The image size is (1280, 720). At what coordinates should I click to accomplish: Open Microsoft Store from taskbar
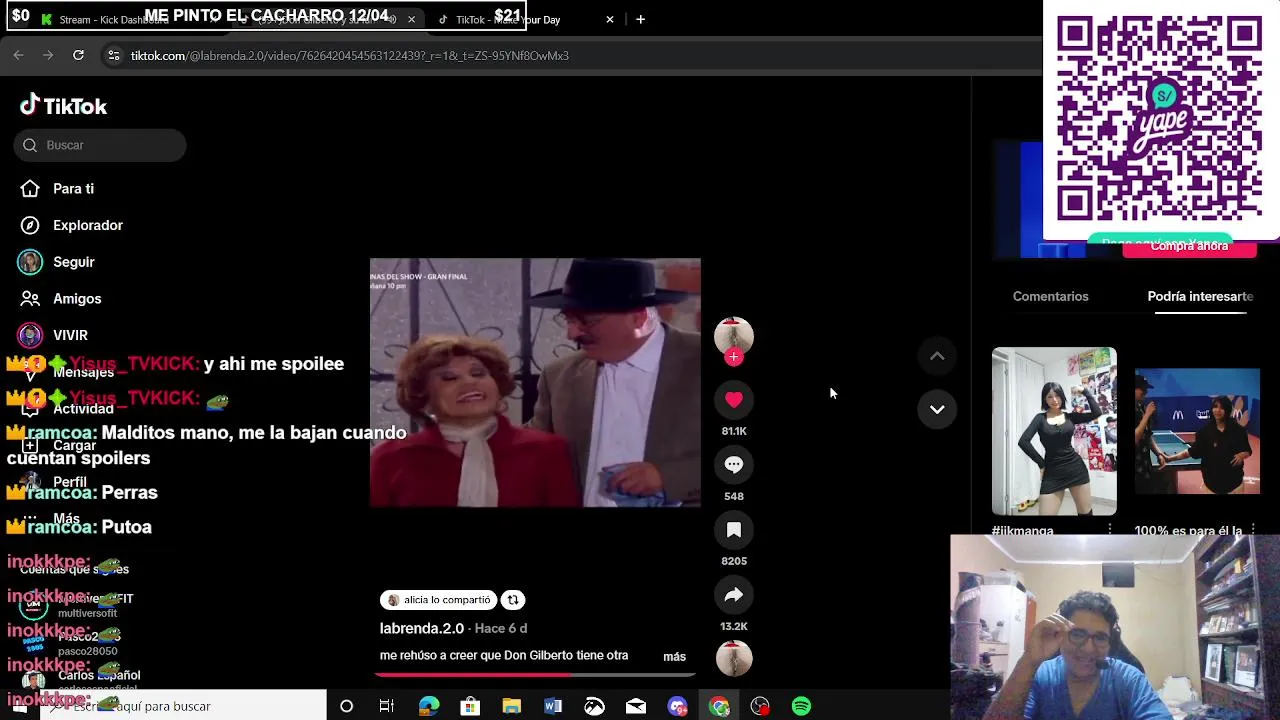point(470,706)
